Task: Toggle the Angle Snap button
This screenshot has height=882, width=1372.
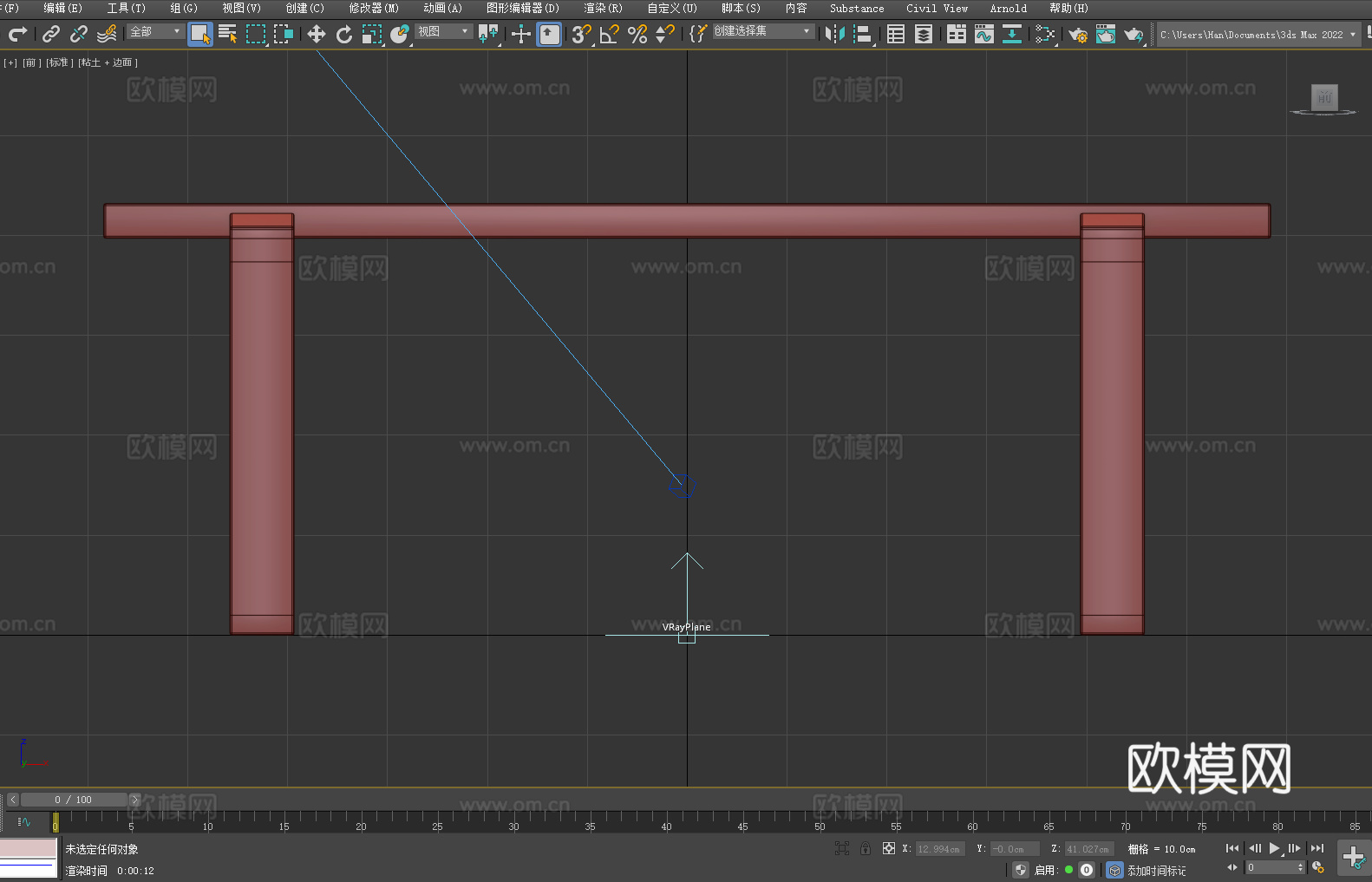Action: (x=610, y=34)
